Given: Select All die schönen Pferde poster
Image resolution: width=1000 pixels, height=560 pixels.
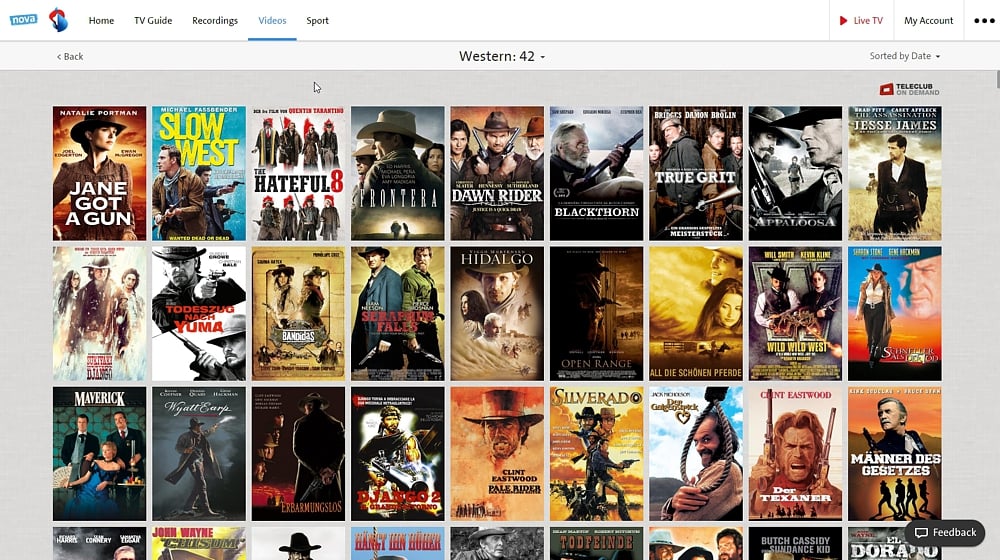Looking at the screenshot, I should point(696,314).
